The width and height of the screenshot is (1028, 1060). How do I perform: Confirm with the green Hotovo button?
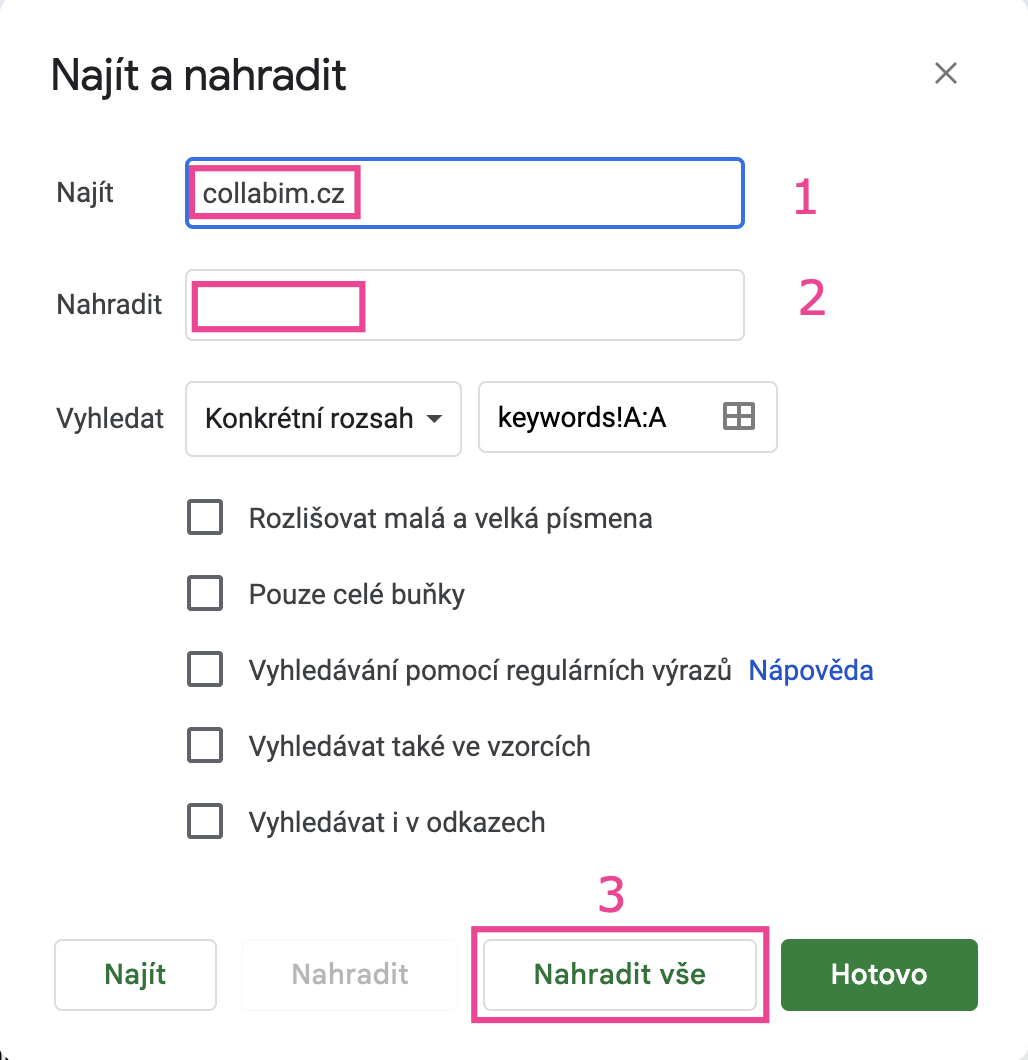tap(879, 975)
